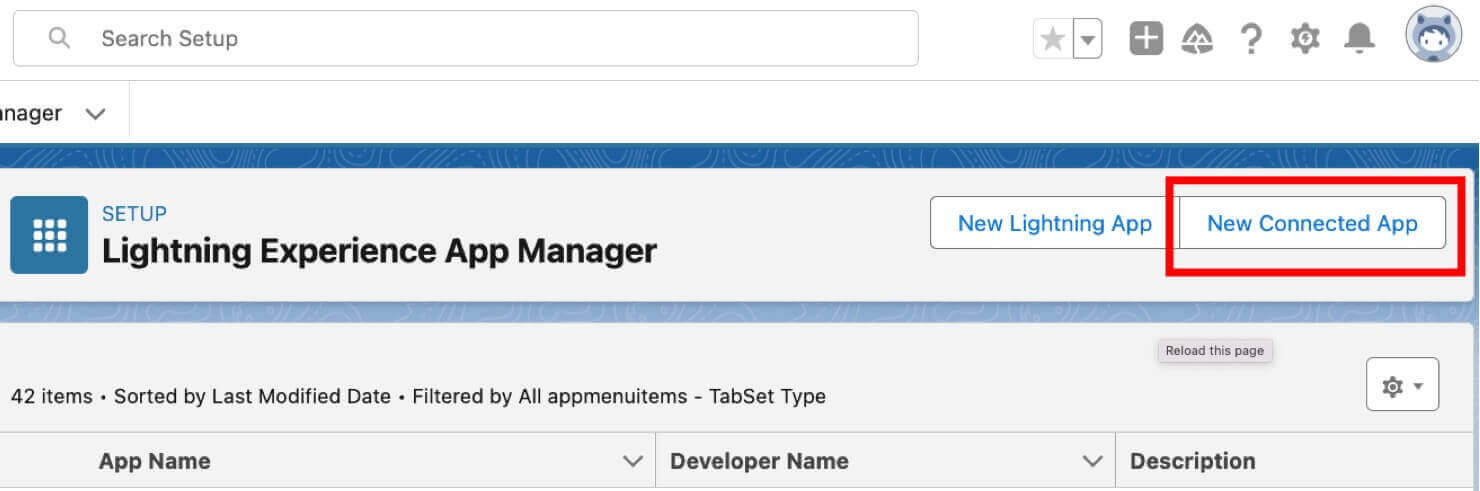Open the list view controls gear dropdown
This screenshot has height=491, width=1480.
[1402, 385]
